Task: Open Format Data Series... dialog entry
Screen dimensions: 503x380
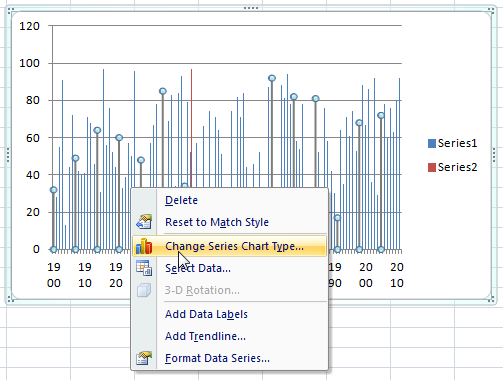Action: coord(217,358)
